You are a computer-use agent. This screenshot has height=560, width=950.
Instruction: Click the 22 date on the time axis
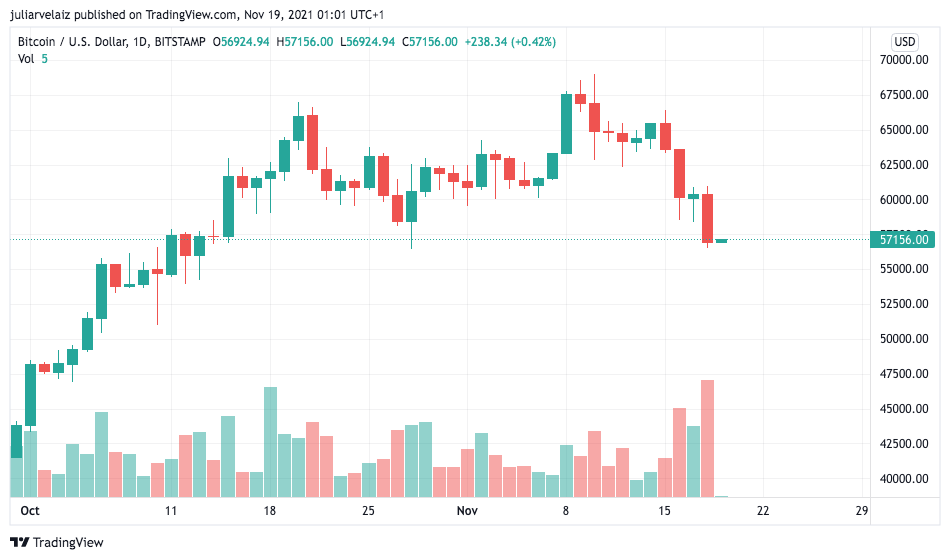pyautogui.click(x=762, y=511)
